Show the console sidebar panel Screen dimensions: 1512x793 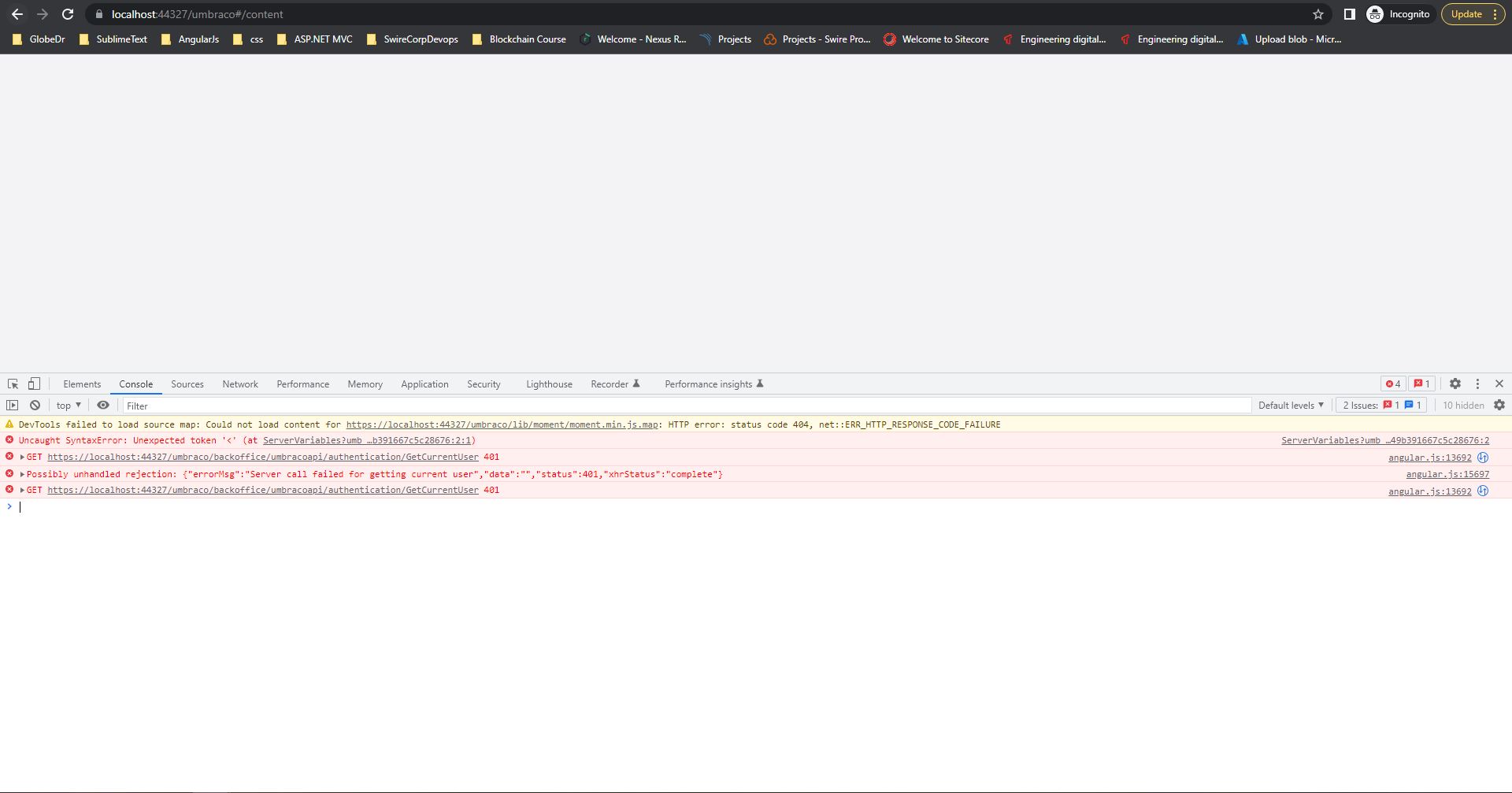coord(13,406)
